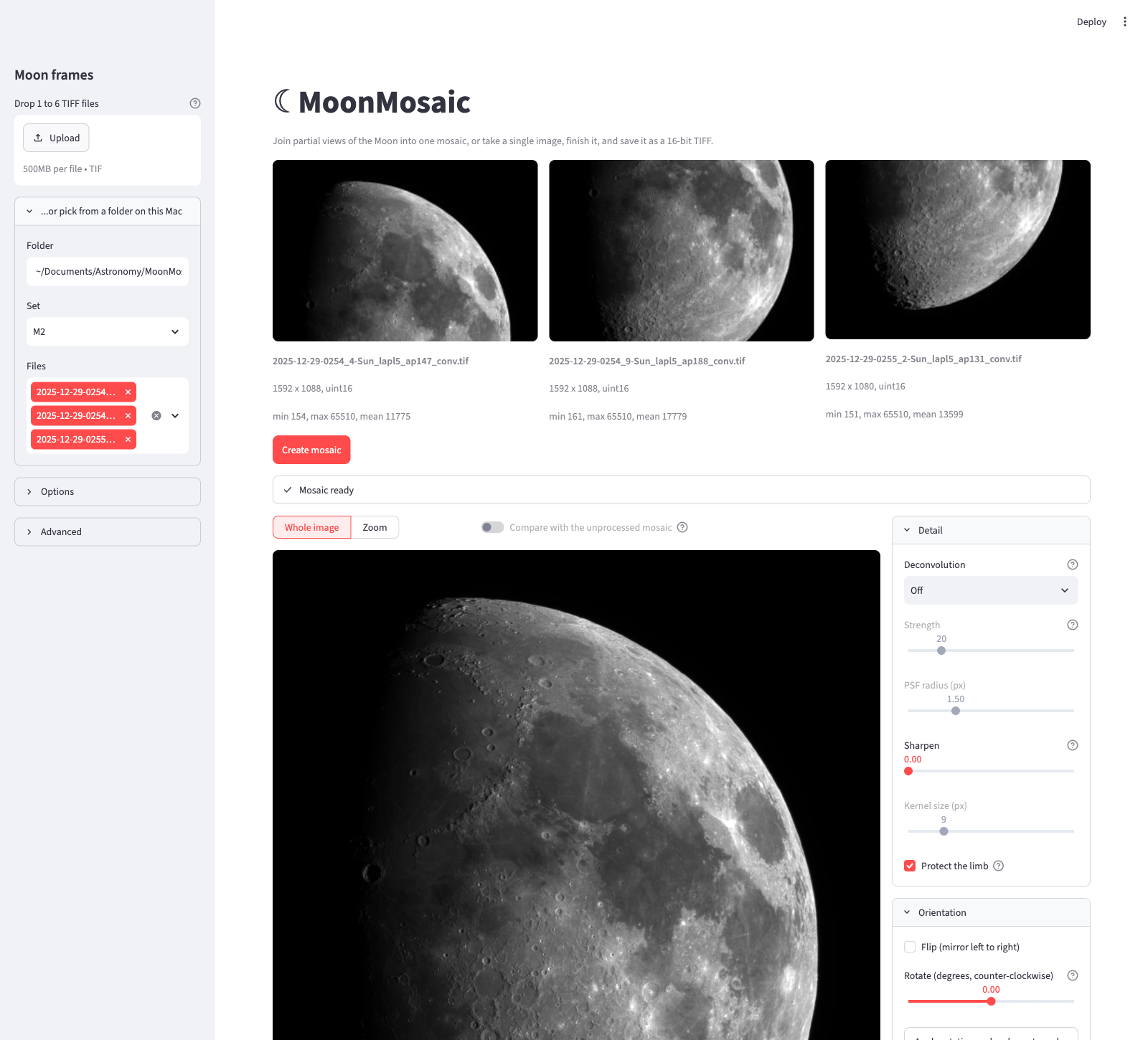Show Strength help tooltip icon
Image resolution: width=1148 pixels, height=1040 pixels.
(x=1073, y=625)
